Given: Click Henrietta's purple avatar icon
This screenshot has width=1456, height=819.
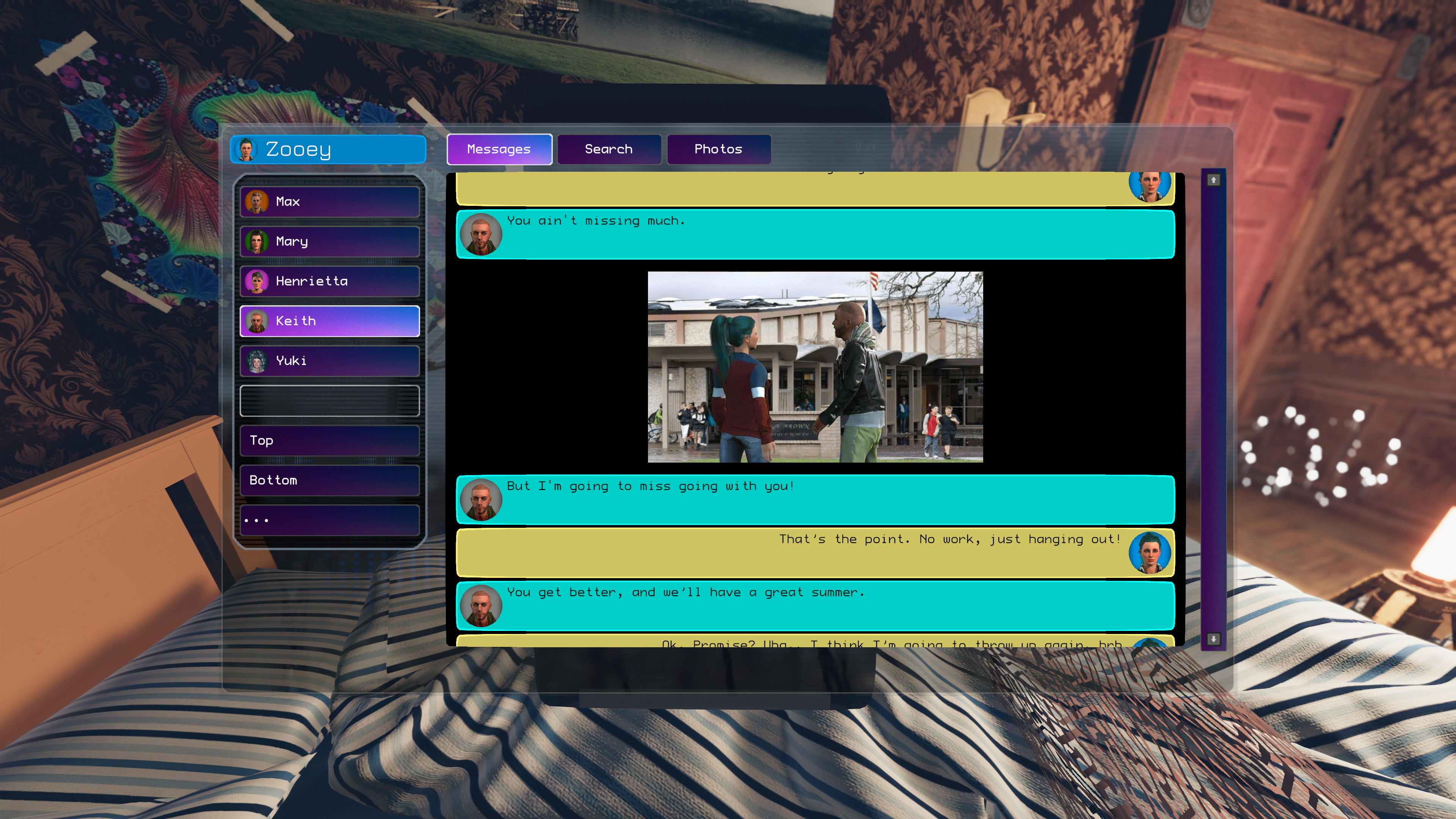Looking at the screenshot, I should pos(257,281).
